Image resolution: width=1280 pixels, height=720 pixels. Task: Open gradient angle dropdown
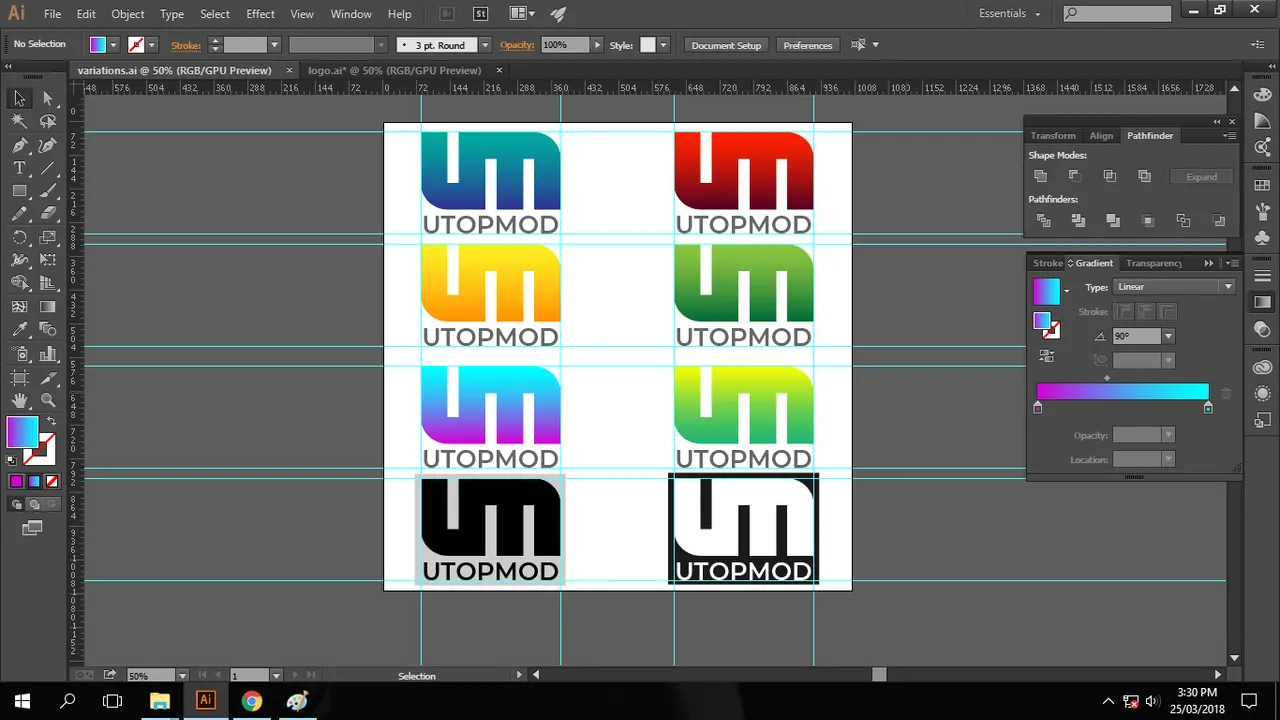(x=1168, y=336)
